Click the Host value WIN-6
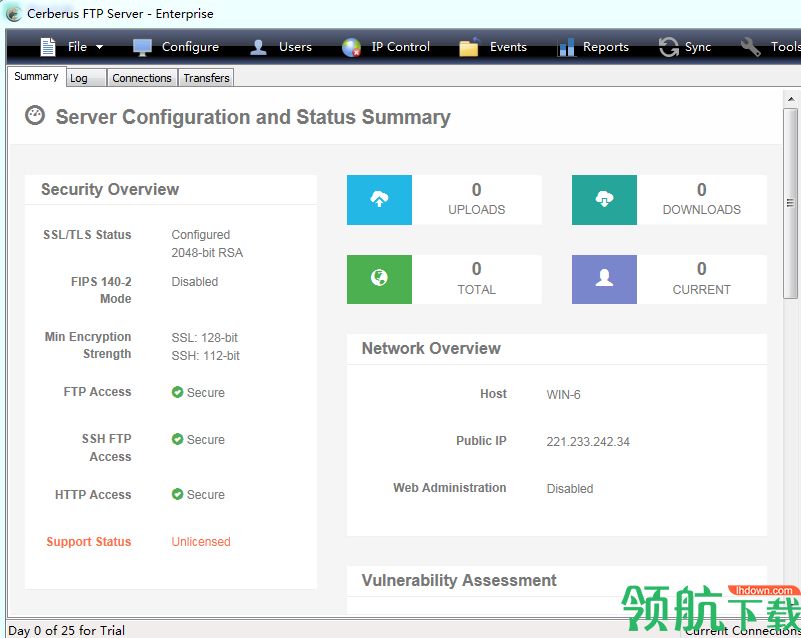The image size is (801, 638). (x=563, y=394)
